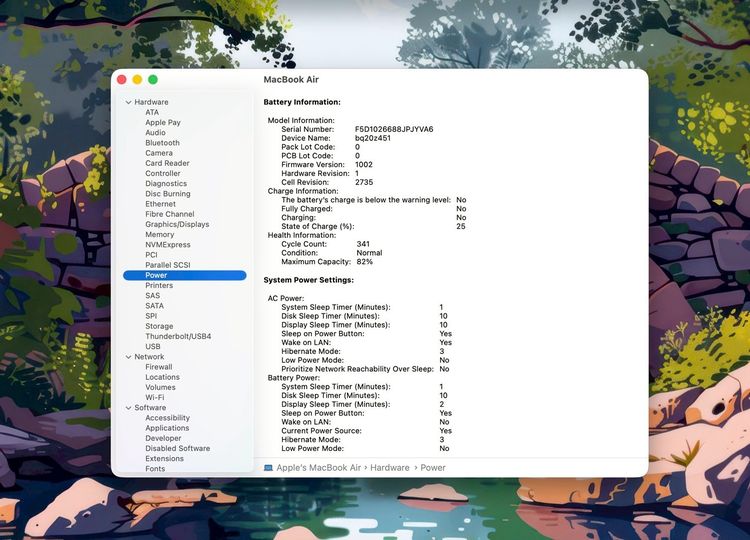Select Volumes under Network
The height and width of the screenshot is (540, 750).
(160, 387)
